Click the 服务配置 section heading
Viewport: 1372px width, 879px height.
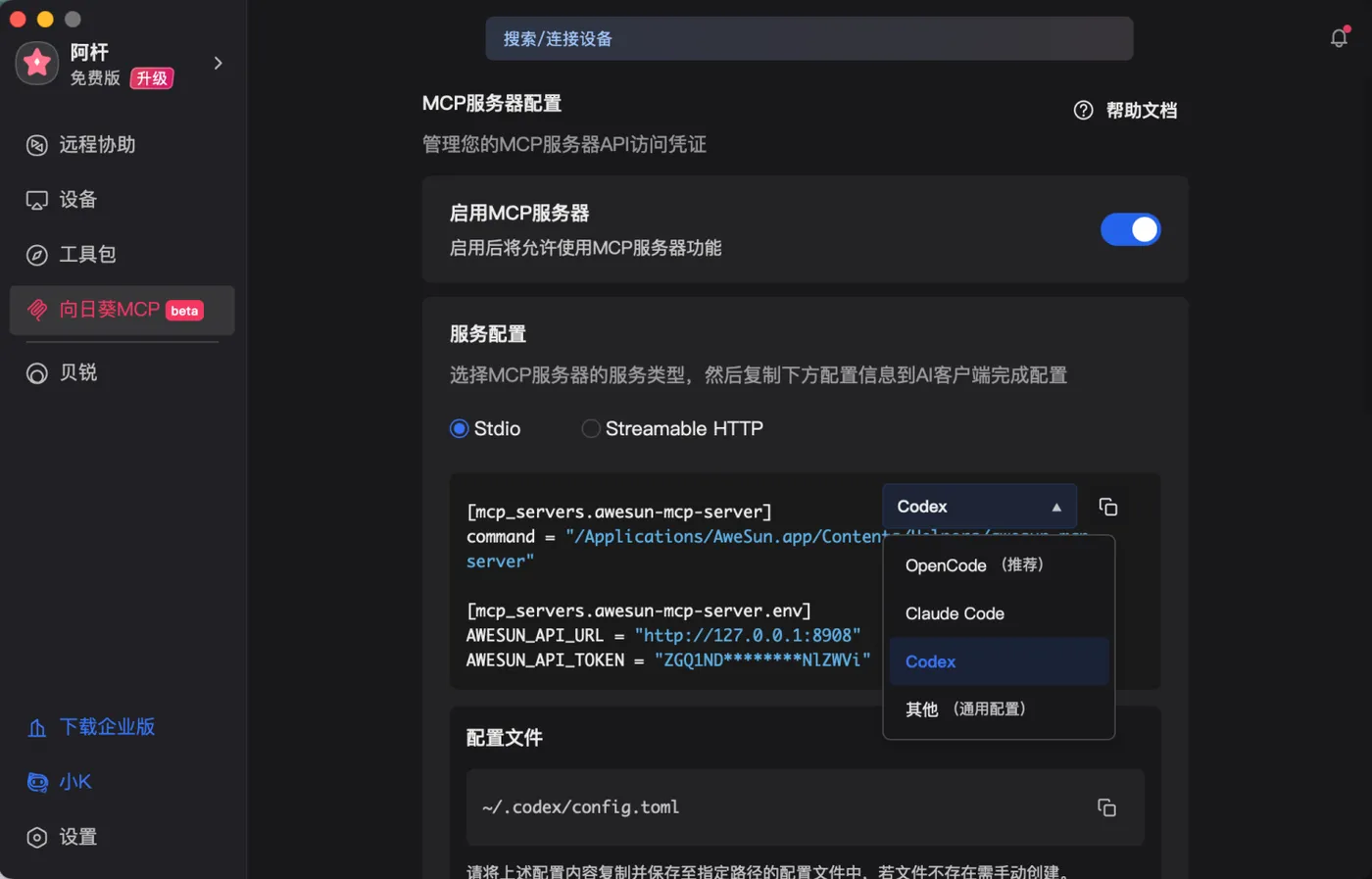point(488,334)
